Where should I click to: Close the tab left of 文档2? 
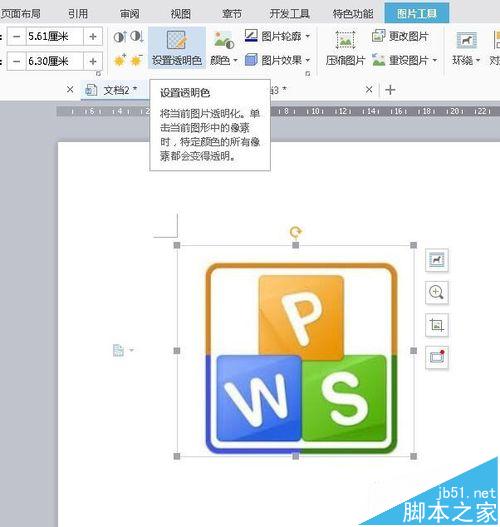point(70,90)
